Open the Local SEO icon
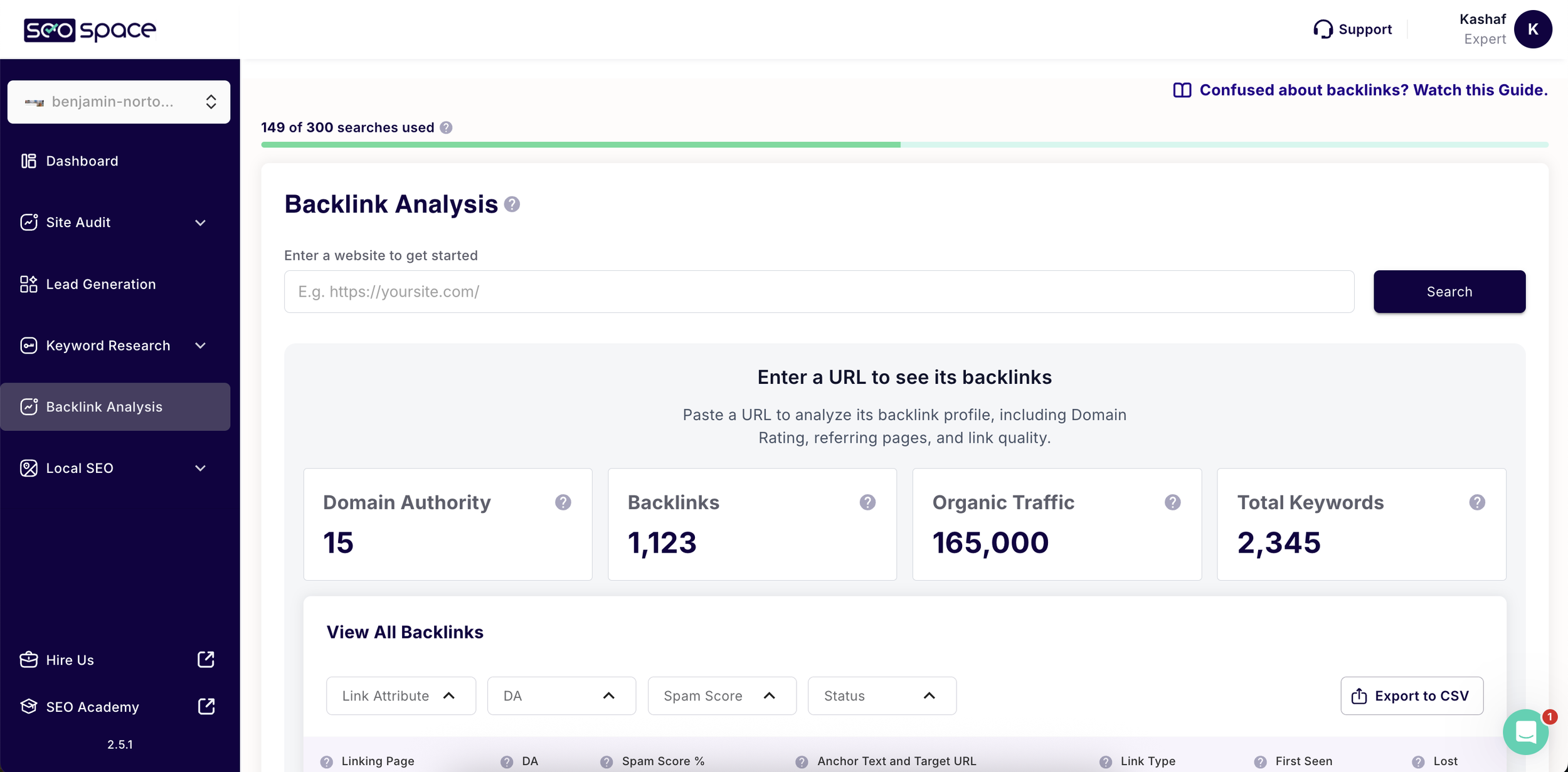Viewport: 1568px width, 772px height. 29,468
